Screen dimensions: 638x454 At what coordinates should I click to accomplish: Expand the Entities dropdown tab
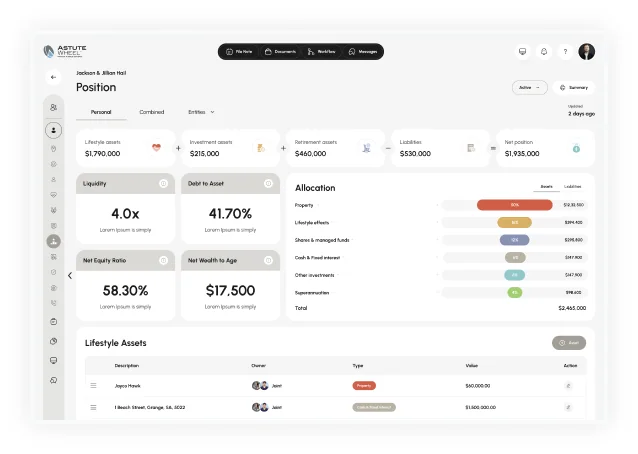201,112
